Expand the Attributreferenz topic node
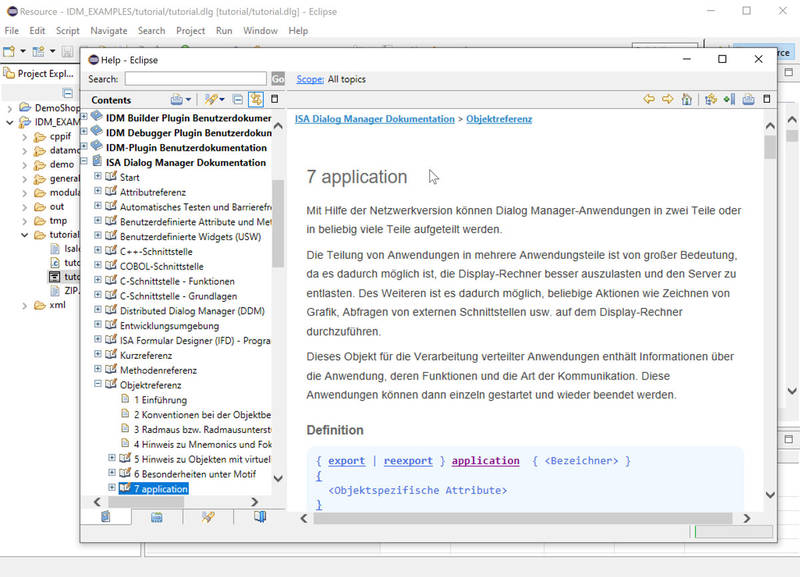Screen dimensions: 800x577 pyautogui.click(x=97, y=191)
